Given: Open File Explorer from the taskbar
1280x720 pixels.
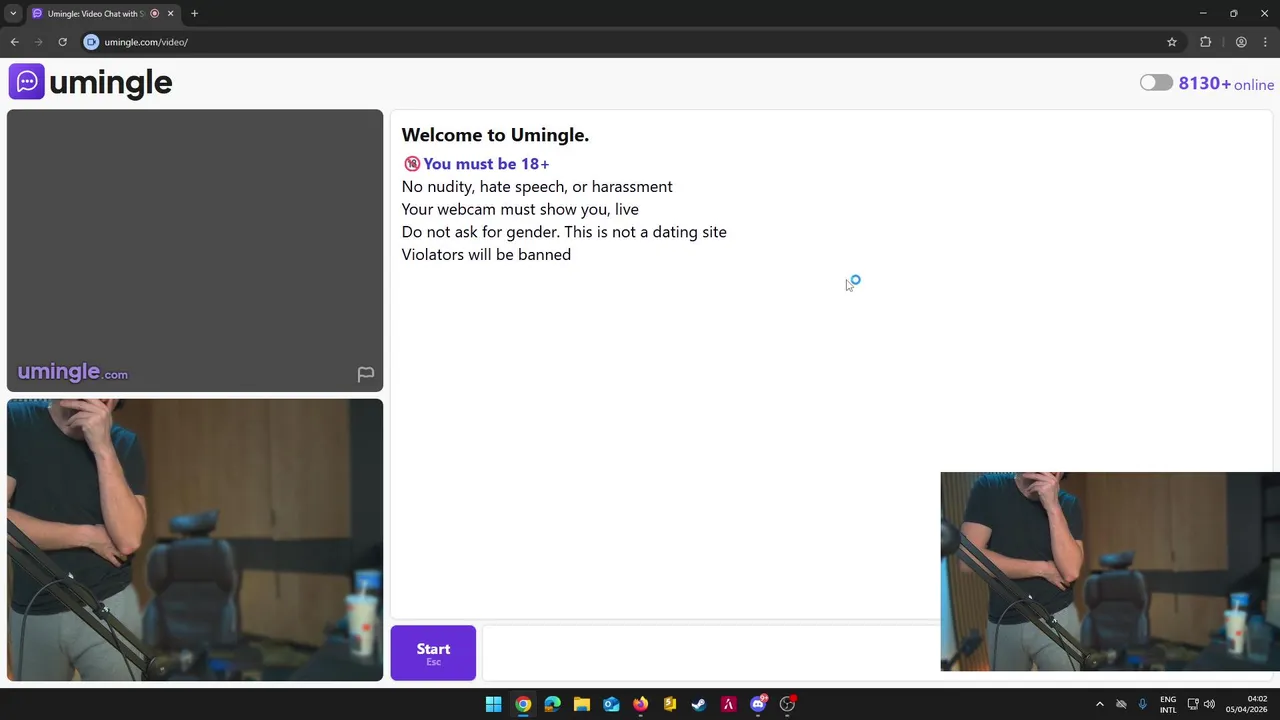Looking at the screenshot, I should [x=582, y=704].
